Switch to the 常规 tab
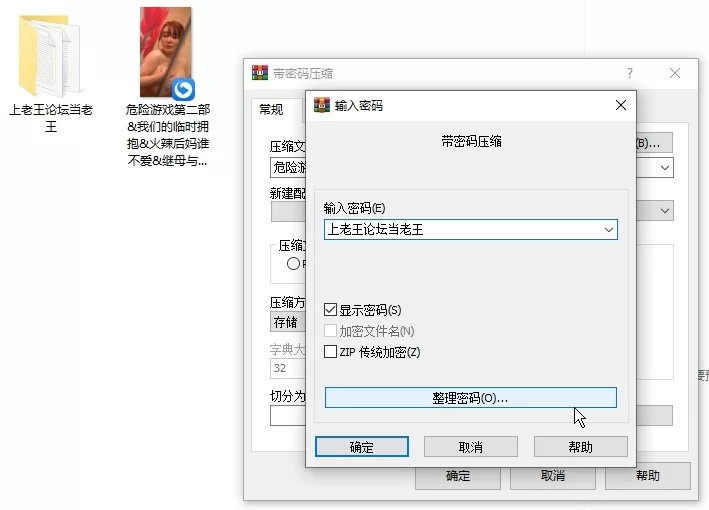 pos(271,109)
